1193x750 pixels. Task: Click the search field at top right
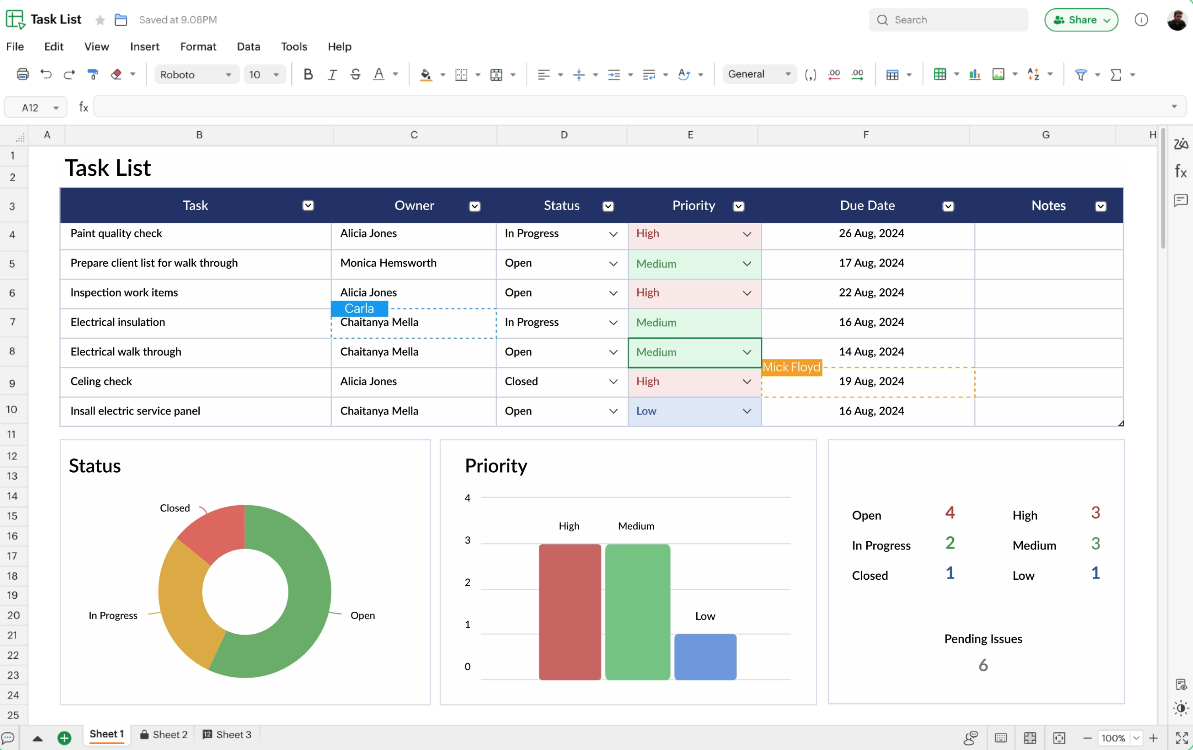[x=948, y=19]
